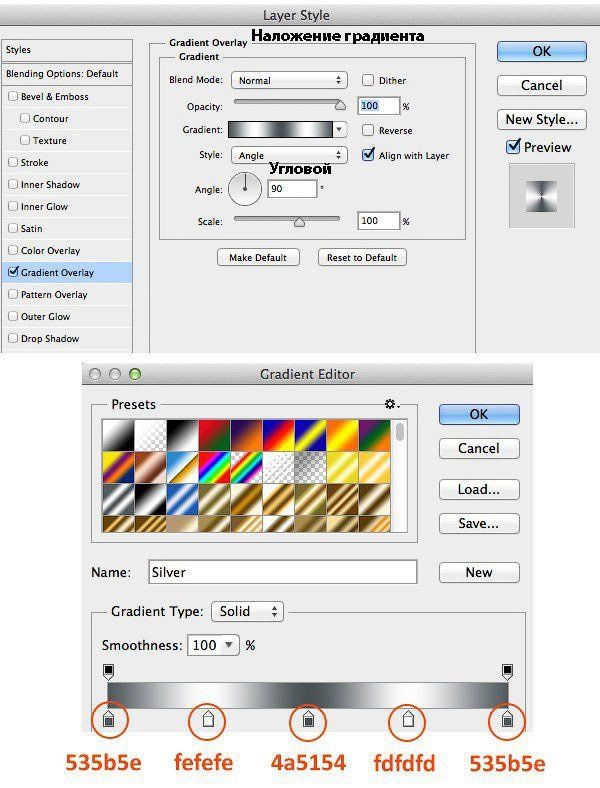Disable the Gradient Overlay checkbox

click(x=14, y=271)
